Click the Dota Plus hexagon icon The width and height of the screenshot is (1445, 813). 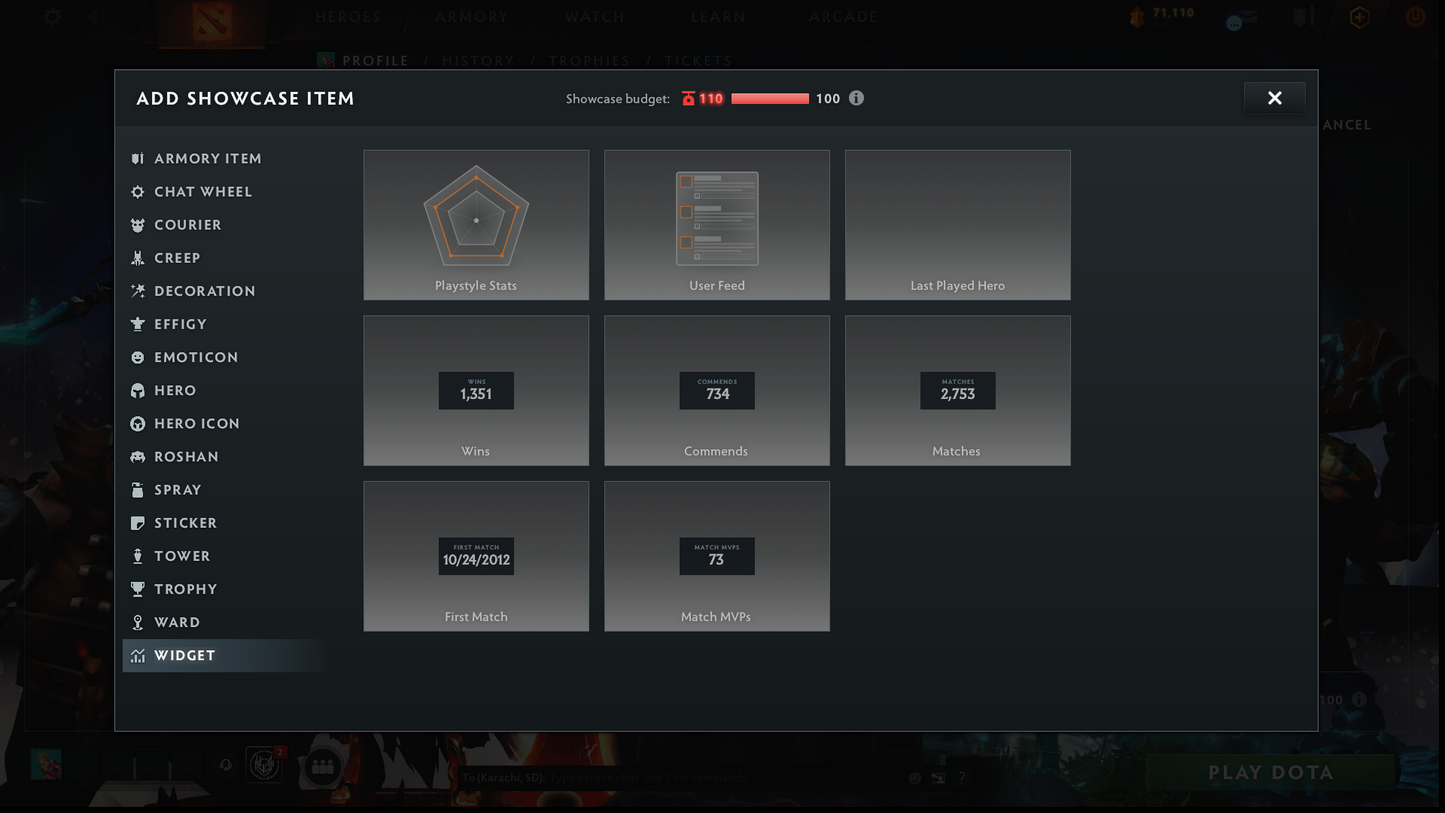pyautogui.click(x=1359, y=17)
